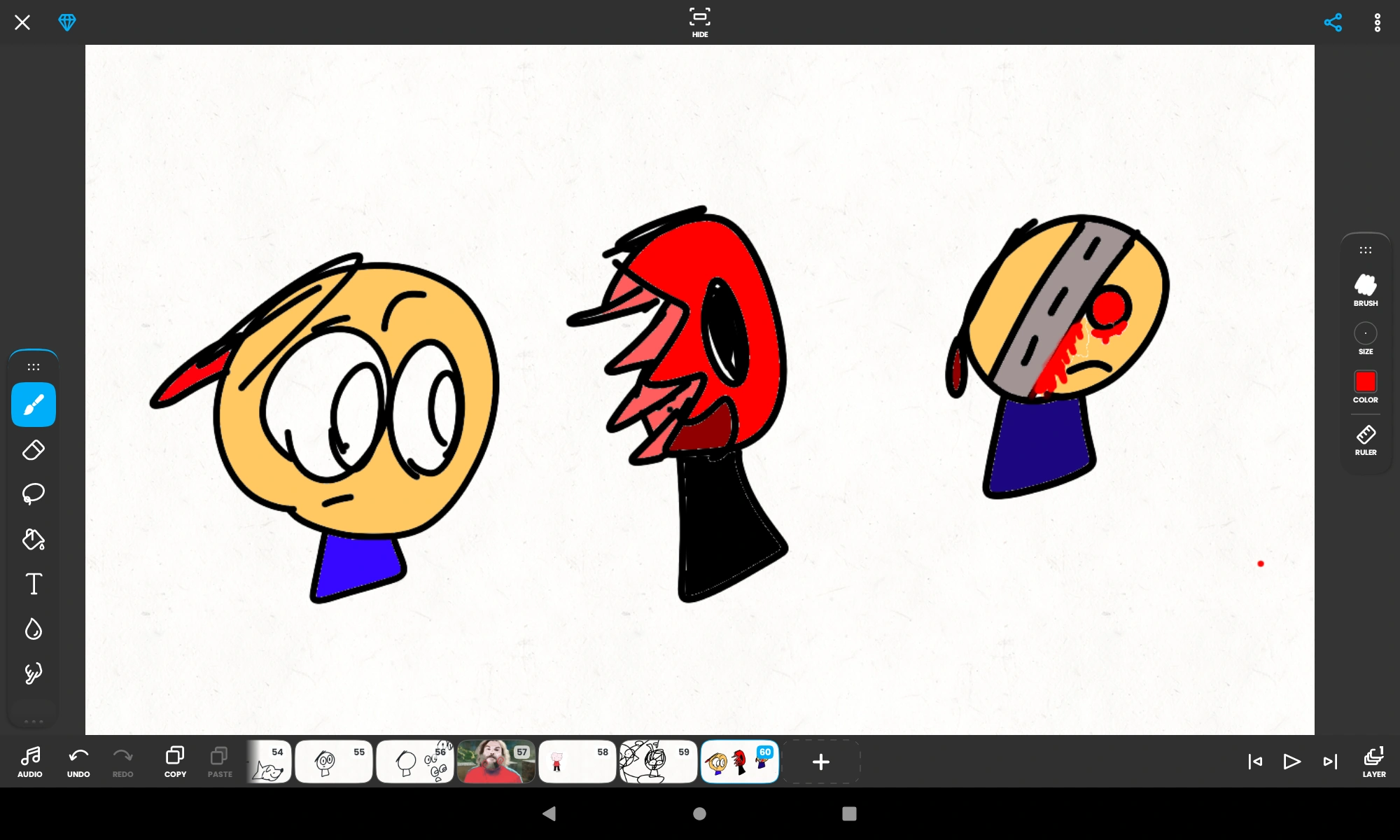Open the three-dot overflow menu
Viewport: 1400px width, 840px height.
click(1377, 22)
